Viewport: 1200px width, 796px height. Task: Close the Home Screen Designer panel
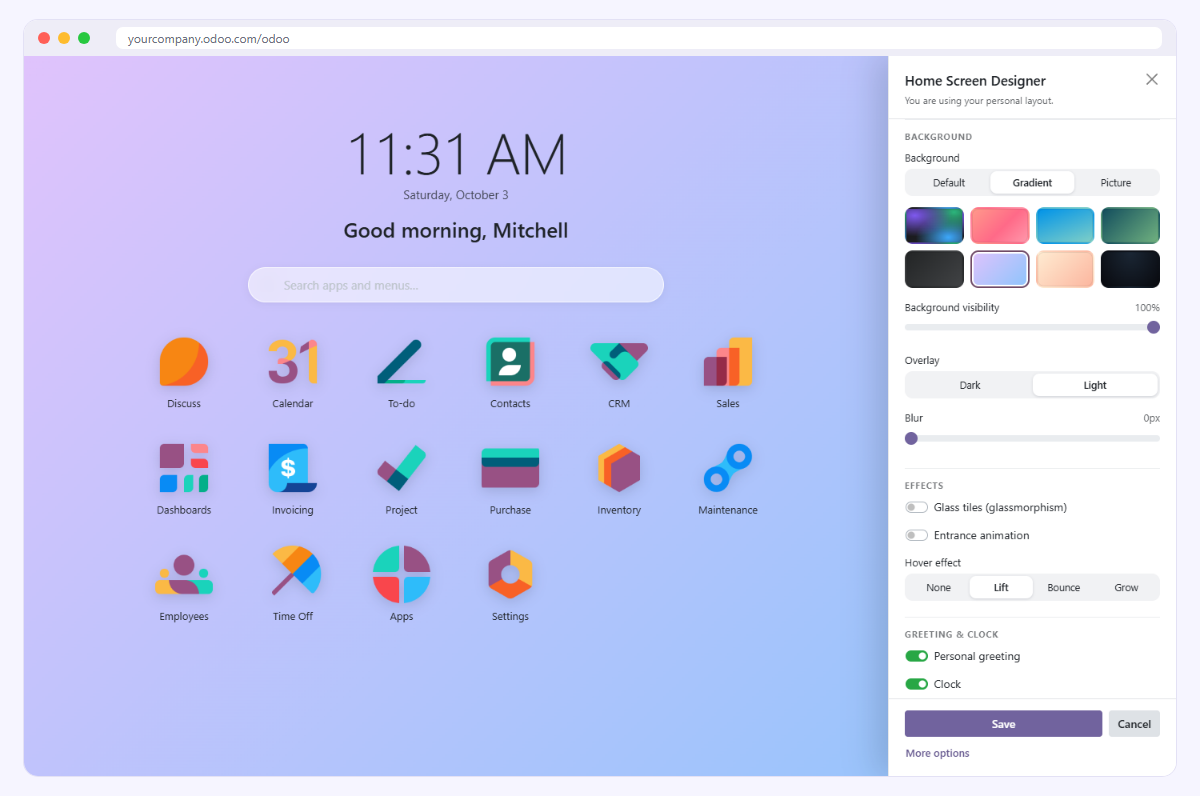(x=1152, y=79)
